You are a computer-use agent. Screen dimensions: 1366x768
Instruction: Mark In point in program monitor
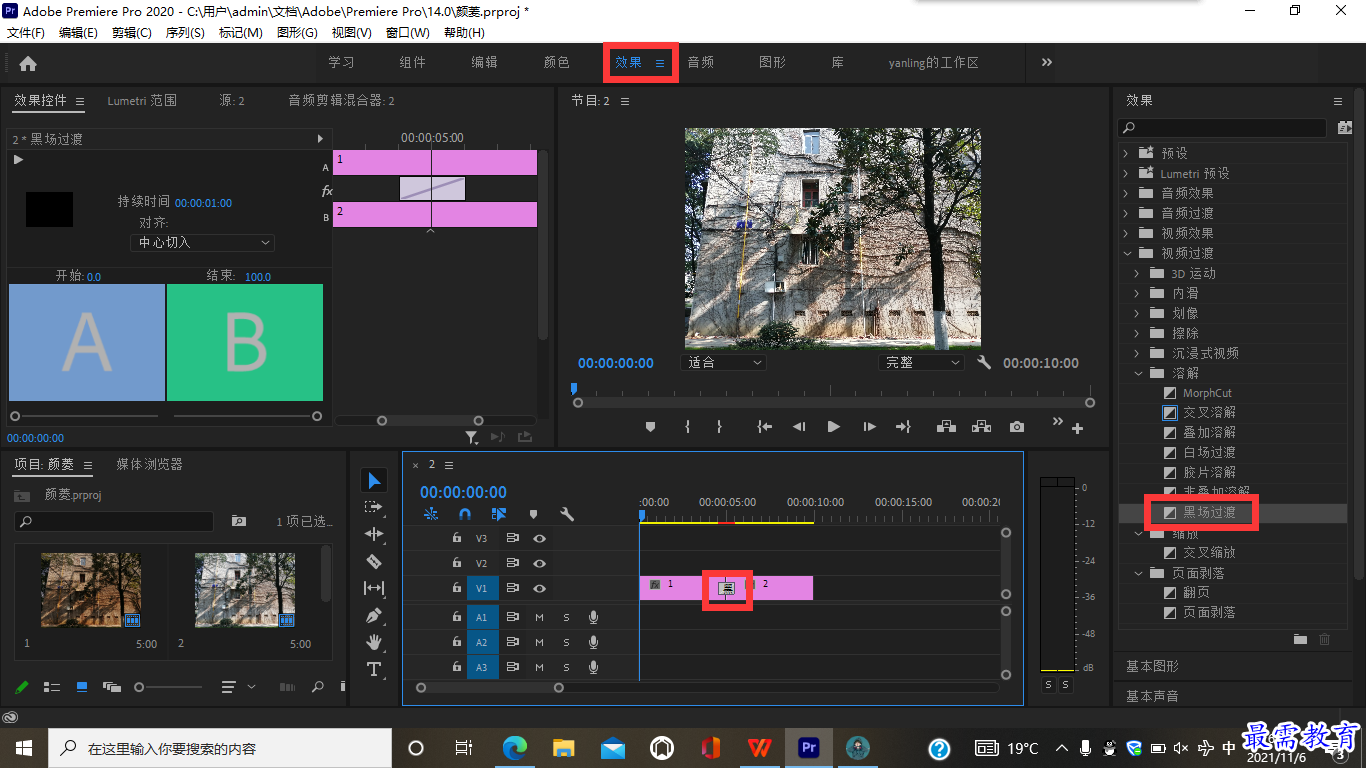(x=687, y=427)
